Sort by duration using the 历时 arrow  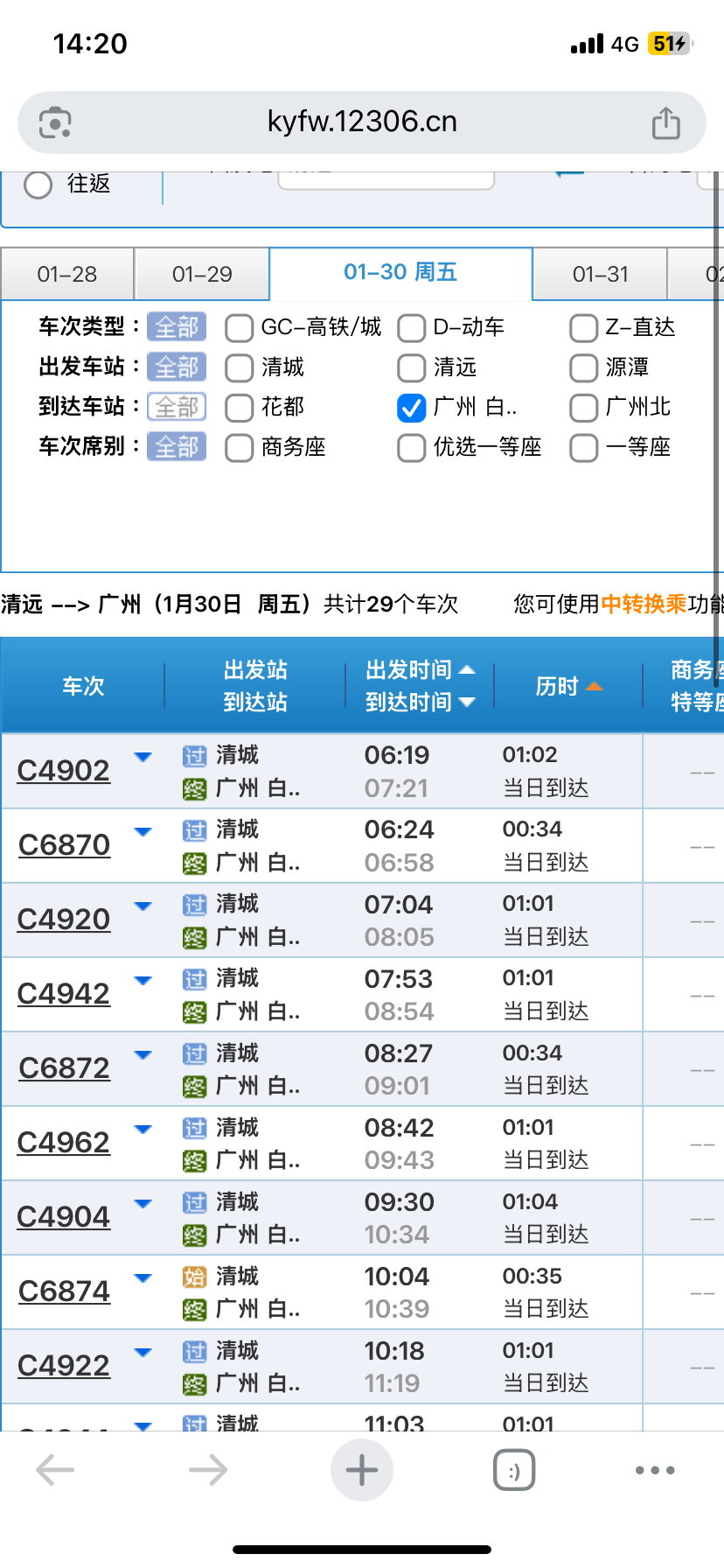point(594,686)
